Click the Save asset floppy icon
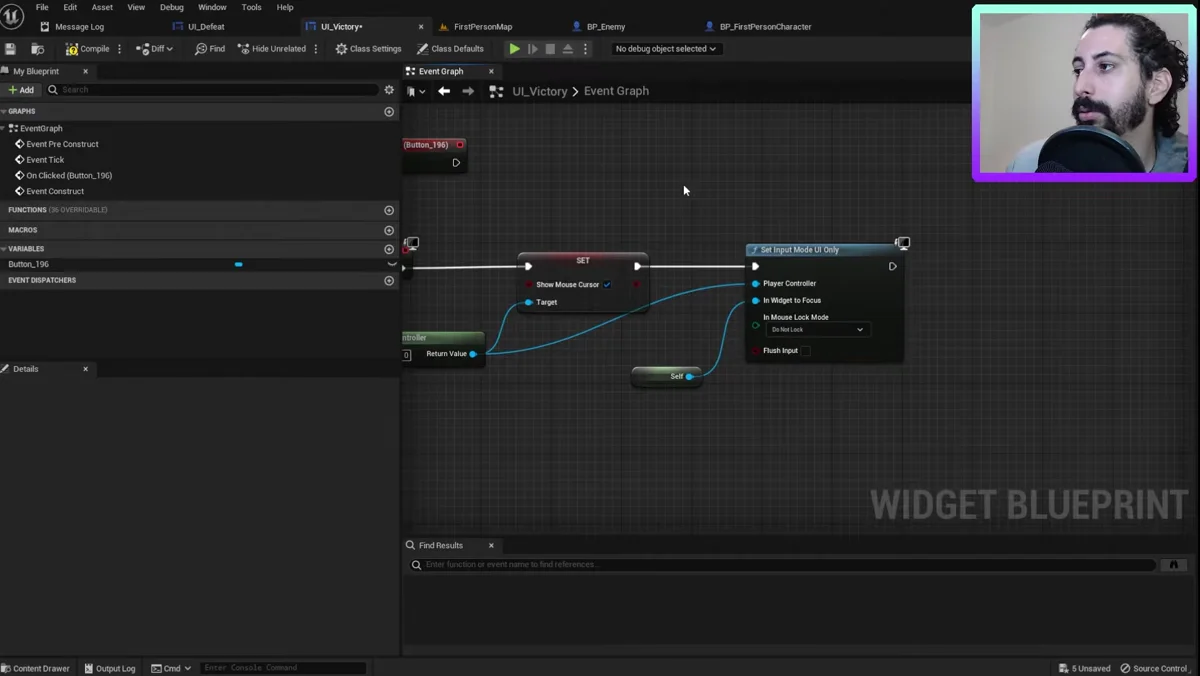Image resolution: width=1200 pixels, height=676 pixels. click(x=10, y=49)
